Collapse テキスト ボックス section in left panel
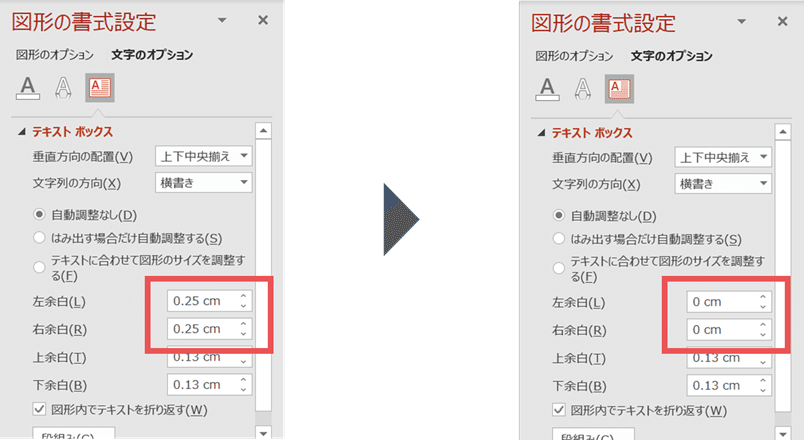This screenshot has width=804, height=440. (x=22, y=132)
